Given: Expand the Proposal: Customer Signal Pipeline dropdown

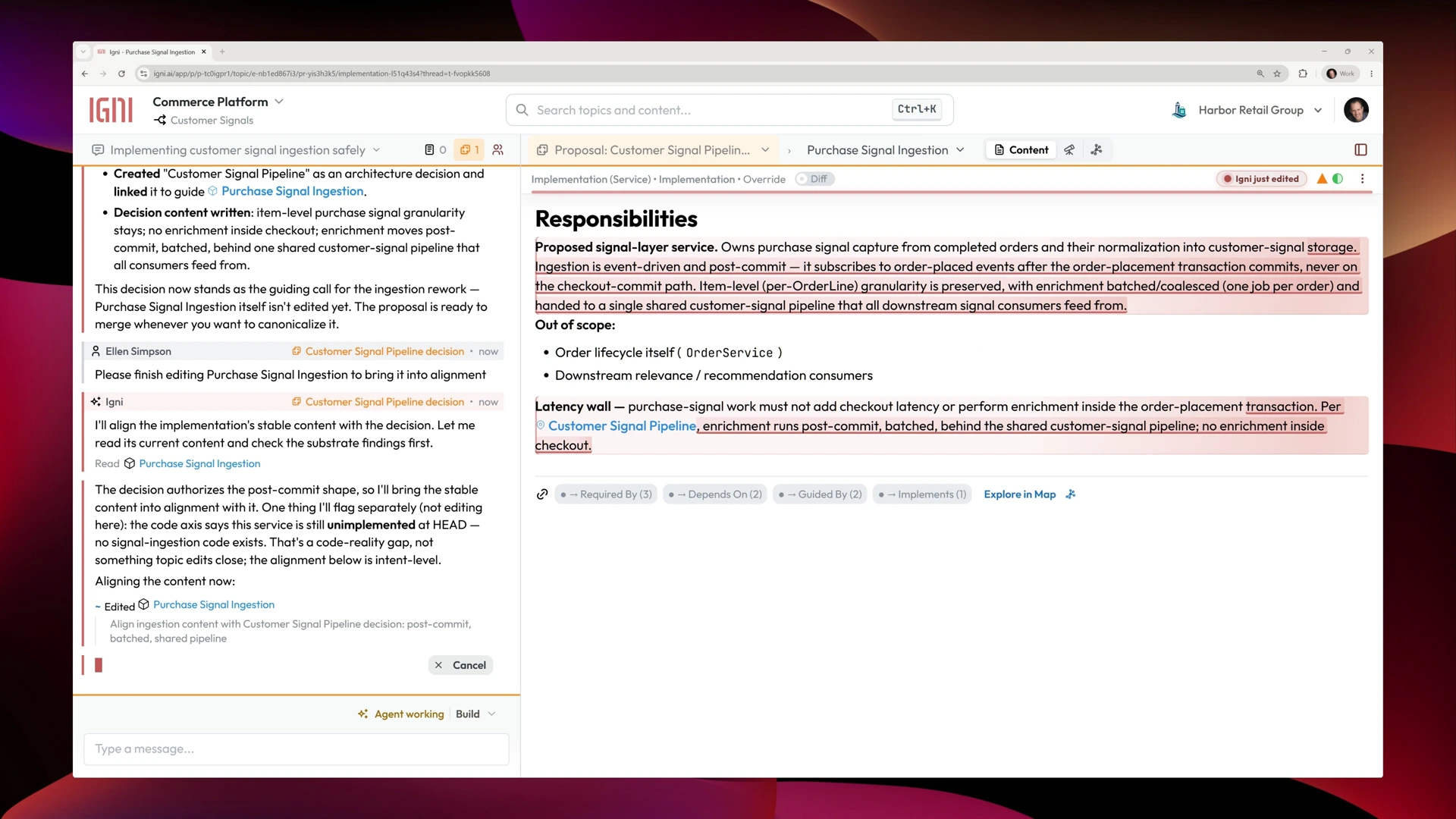Looking at the screenshot, I should point(765,150).
